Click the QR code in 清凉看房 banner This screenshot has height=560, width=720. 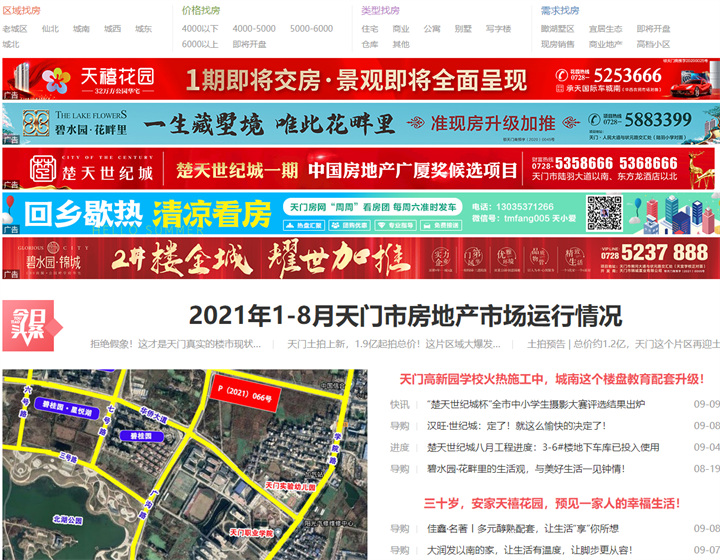(x=605, y=212)
